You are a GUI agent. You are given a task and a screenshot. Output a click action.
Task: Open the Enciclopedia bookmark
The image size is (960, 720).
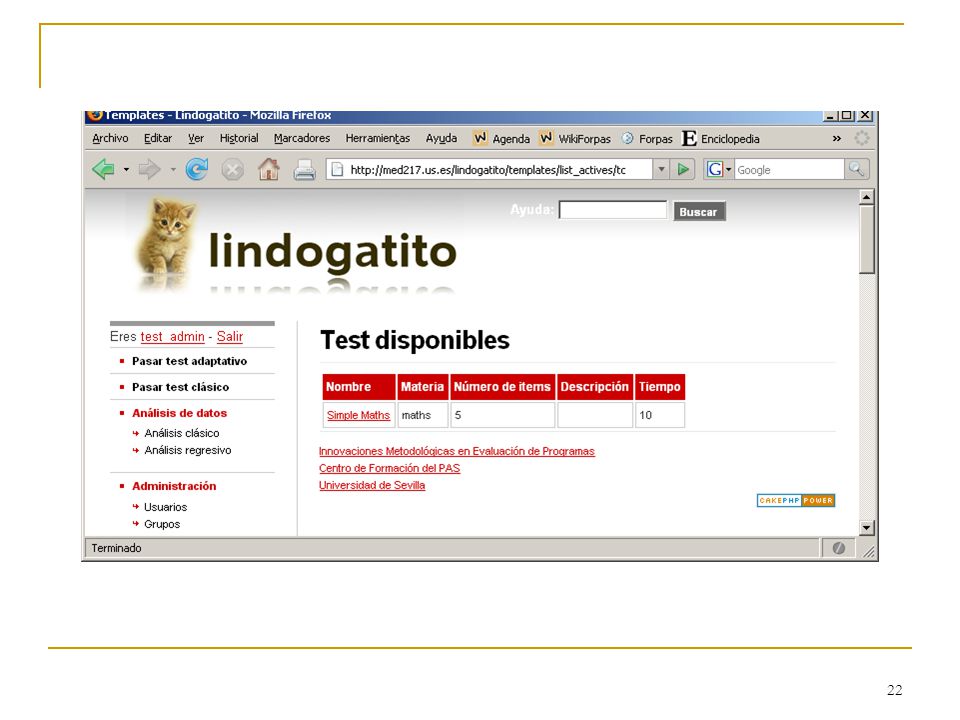pyautogui.click(x=721, y=138)
